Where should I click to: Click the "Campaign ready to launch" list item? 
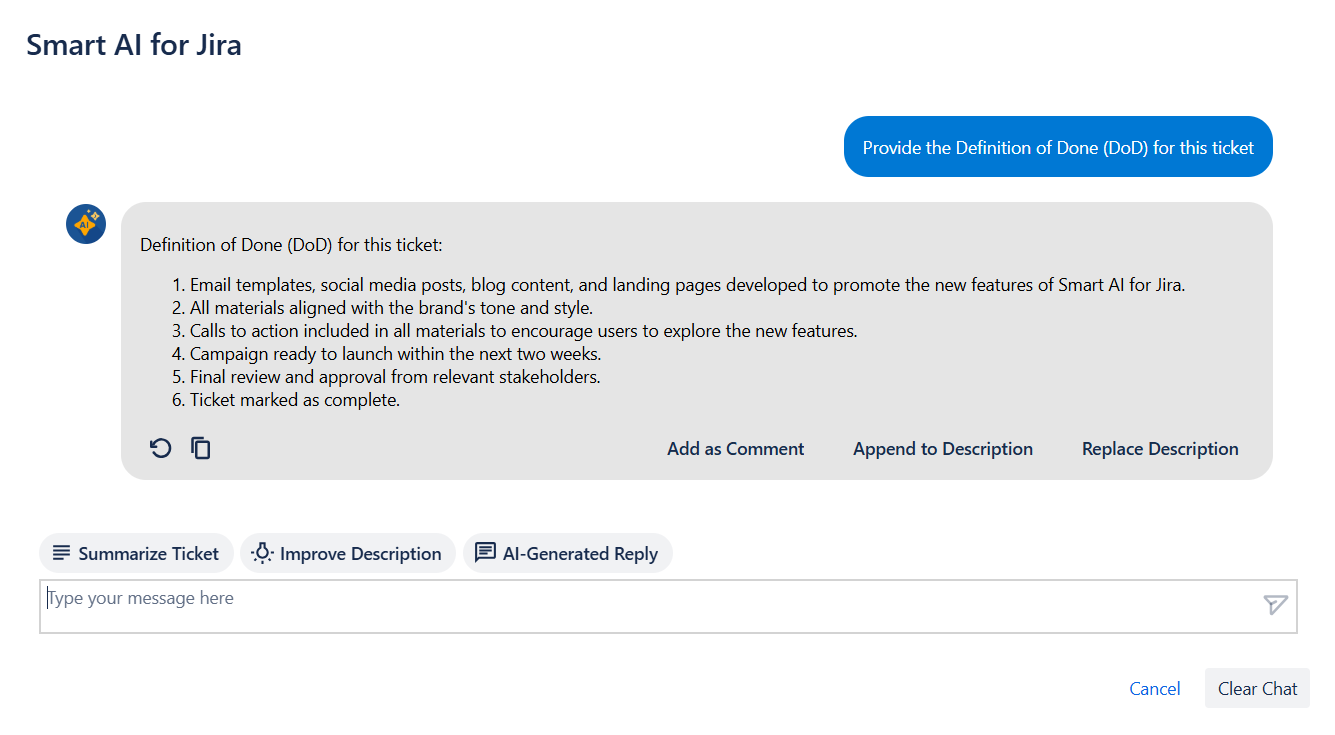395,354
